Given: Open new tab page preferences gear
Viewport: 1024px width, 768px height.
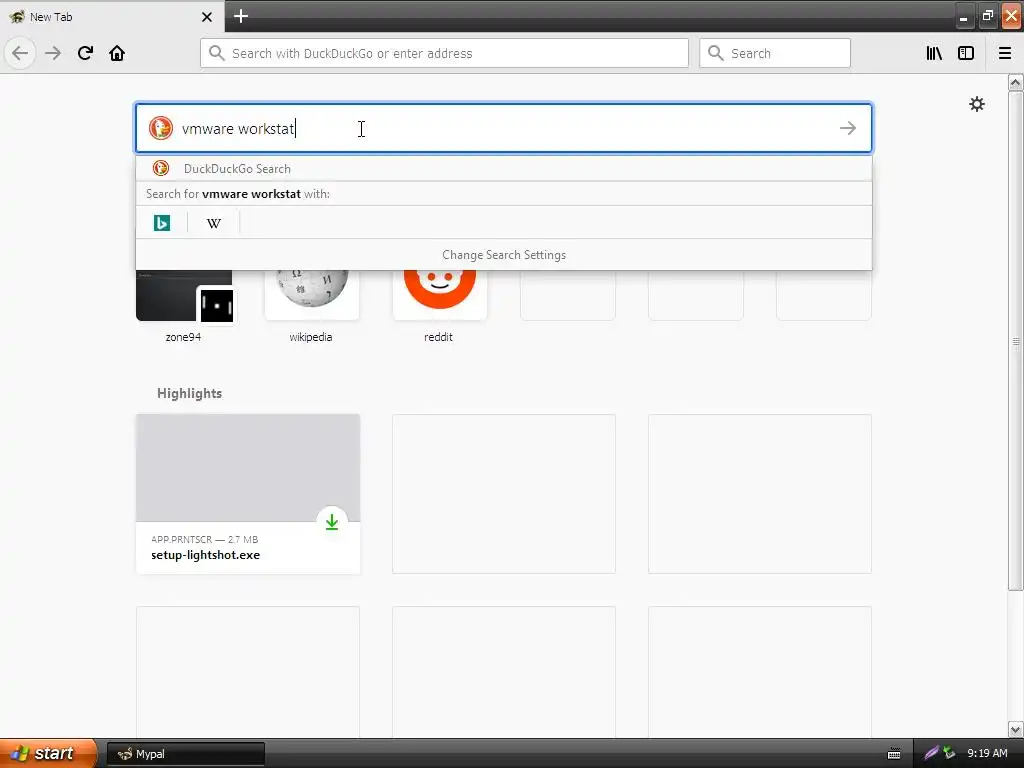Looking at the screenshot, I should (977, 104).
